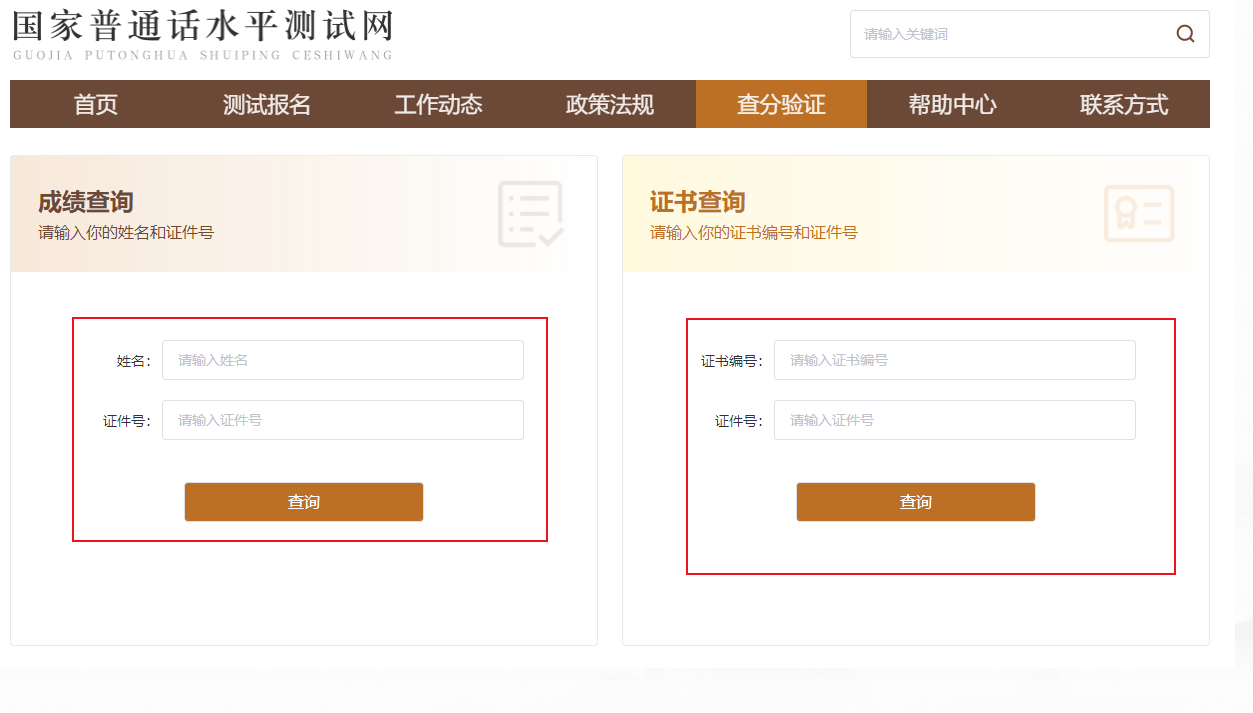The image size is (1253, 713).
Task: Focus the 请输入关键词 search box
Action: click(1010, 34)
